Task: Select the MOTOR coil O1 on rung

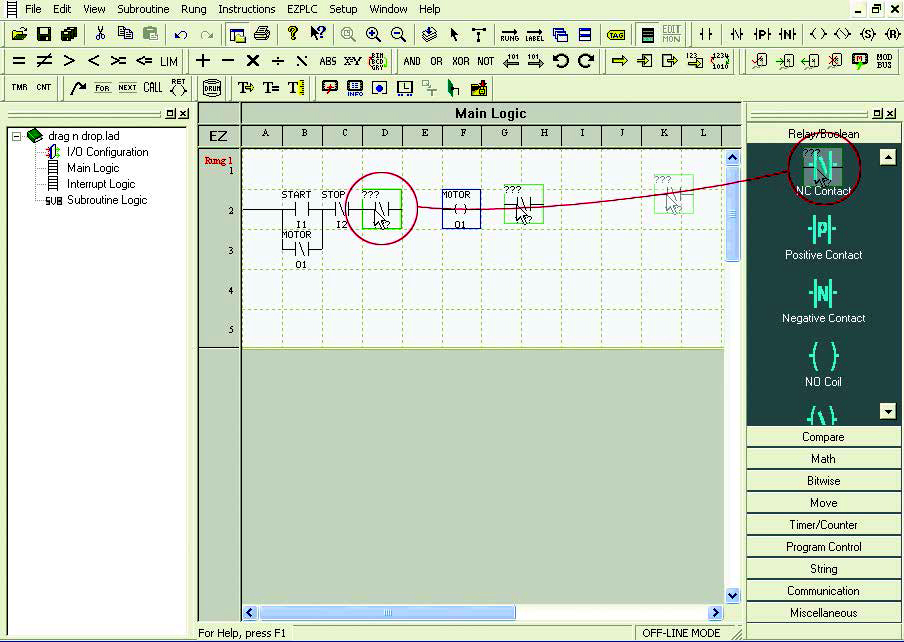Action: pos(460,210)
